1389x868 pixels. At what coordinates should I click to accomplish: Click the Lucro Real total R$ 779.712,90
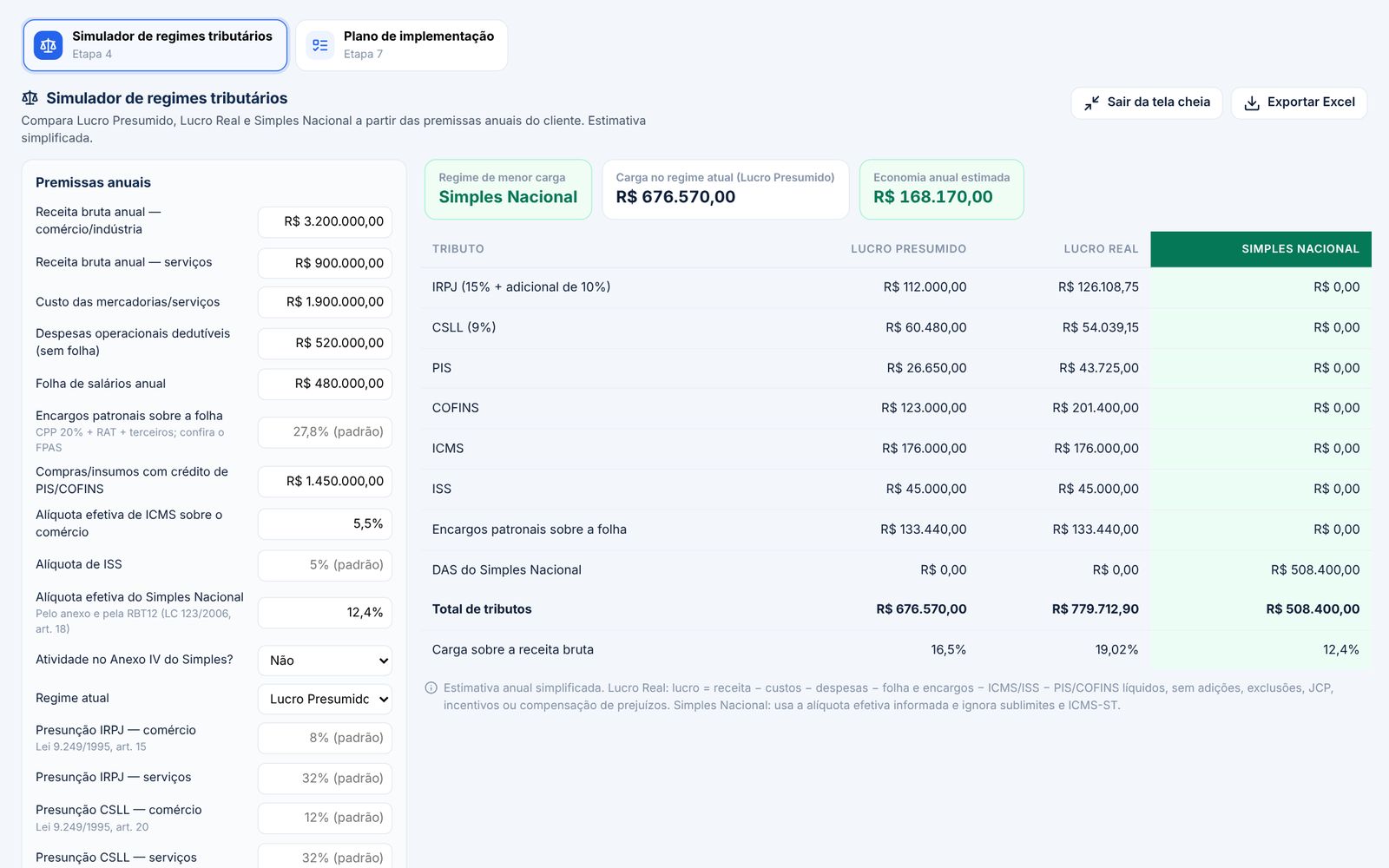pos(1095,609)
